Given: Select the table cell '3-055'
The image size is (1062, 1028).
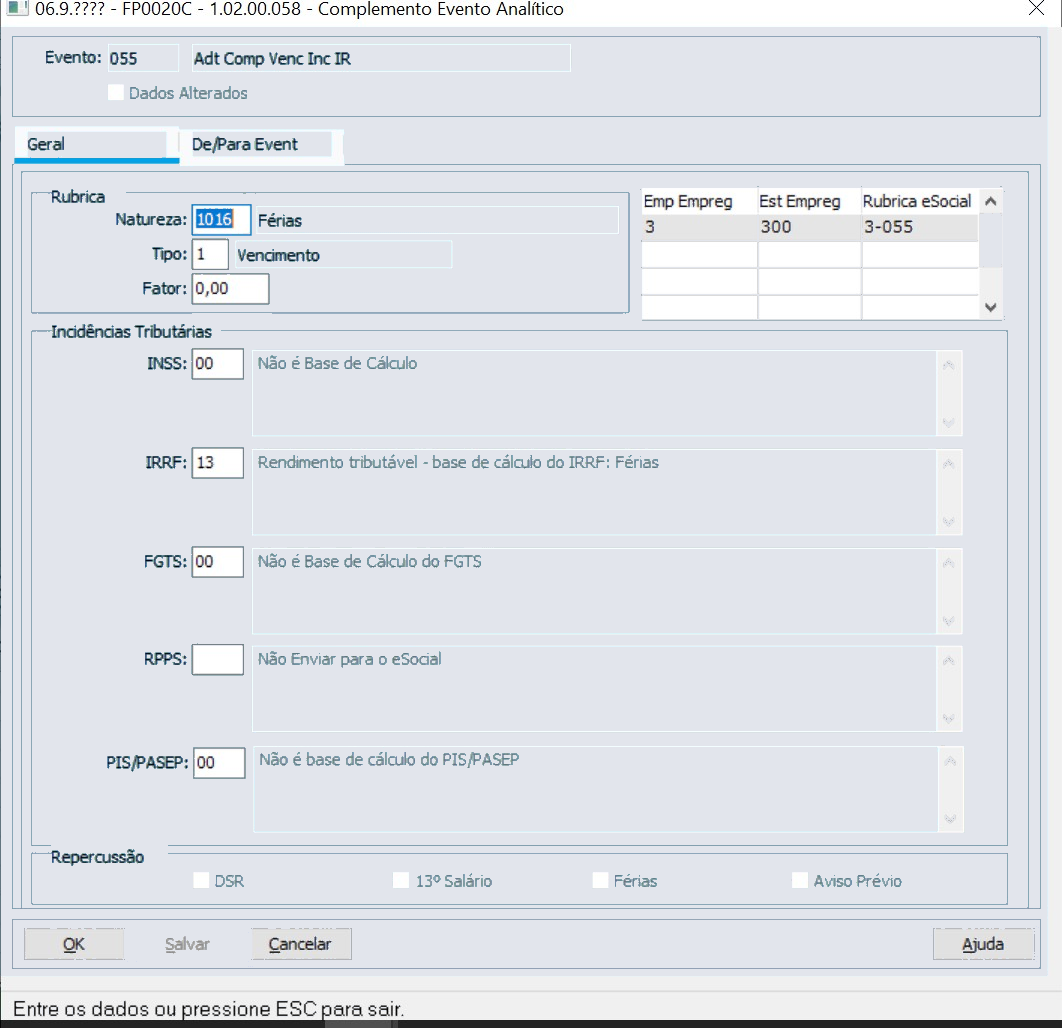Looking at the screenshot, I should 920,228.
